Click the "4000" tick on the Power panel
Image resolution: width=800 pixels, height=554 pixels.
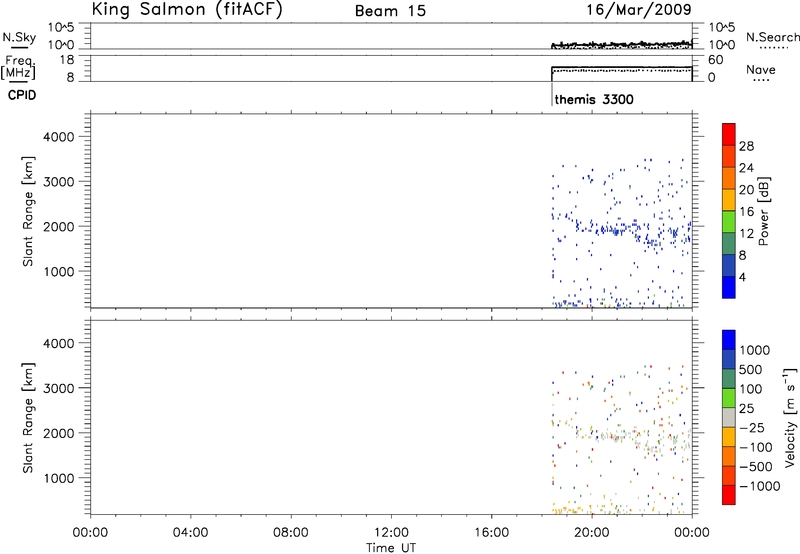coord(59,137)
